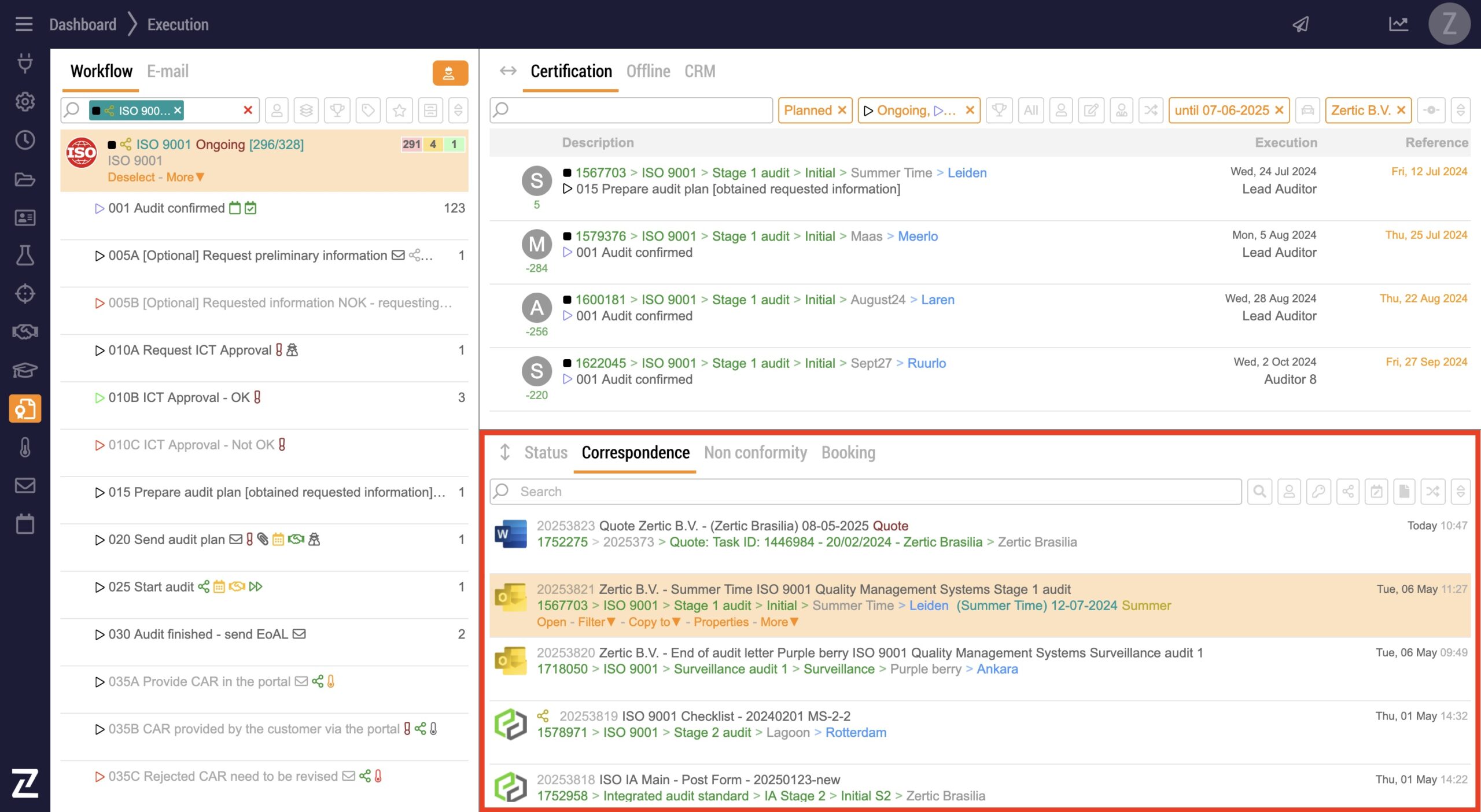Switch to the Non conformity tab
The width and height of the screenshot is (1481, 812).
point(755,452)
